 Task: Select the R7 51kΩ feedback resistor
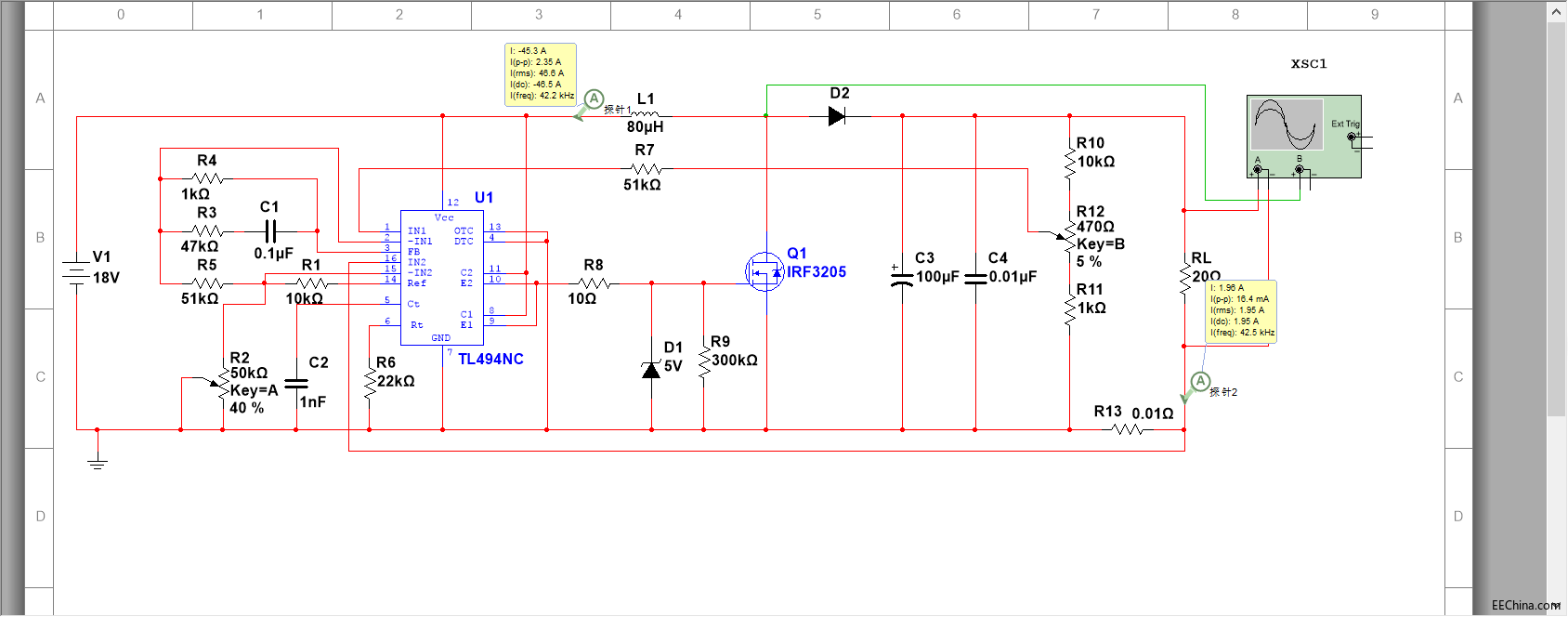tap(646, 169)
